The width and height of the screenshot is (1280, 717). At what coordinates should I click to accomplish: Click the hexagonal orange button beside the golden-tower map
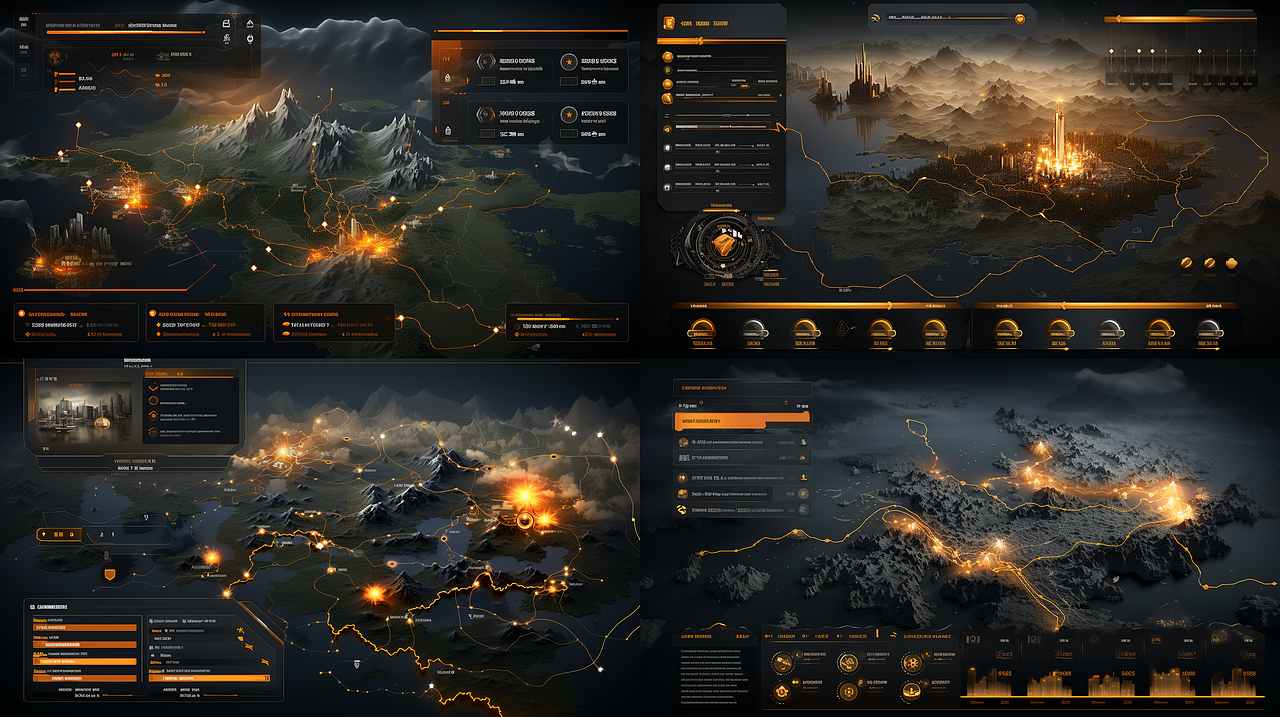1232,263
